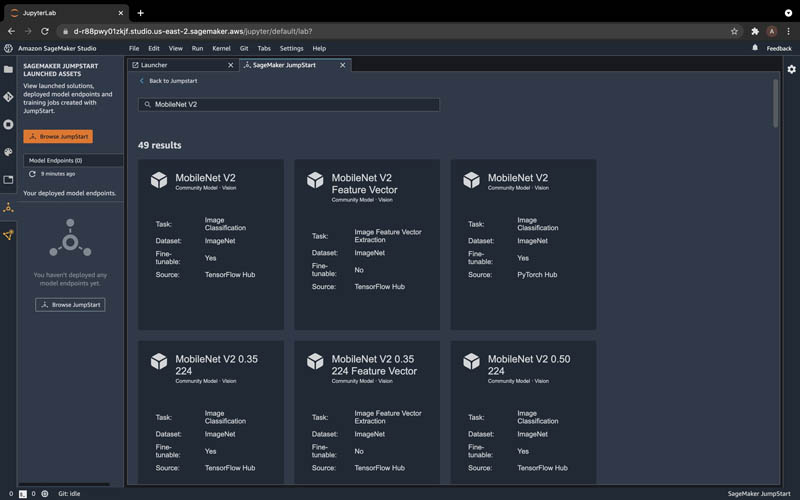Open the Commands palette sidebar icon
Screen dimensions: 800x500
pyautogui.click(x=8, y=152)
